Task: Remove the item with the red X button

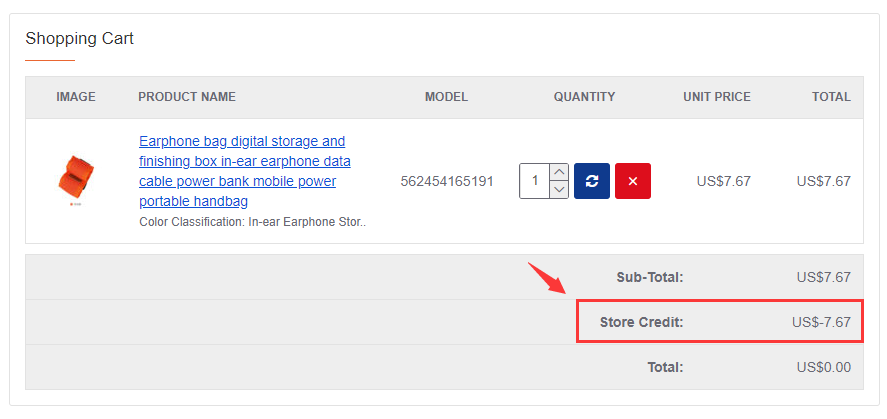Action: [x=633, y=181]
